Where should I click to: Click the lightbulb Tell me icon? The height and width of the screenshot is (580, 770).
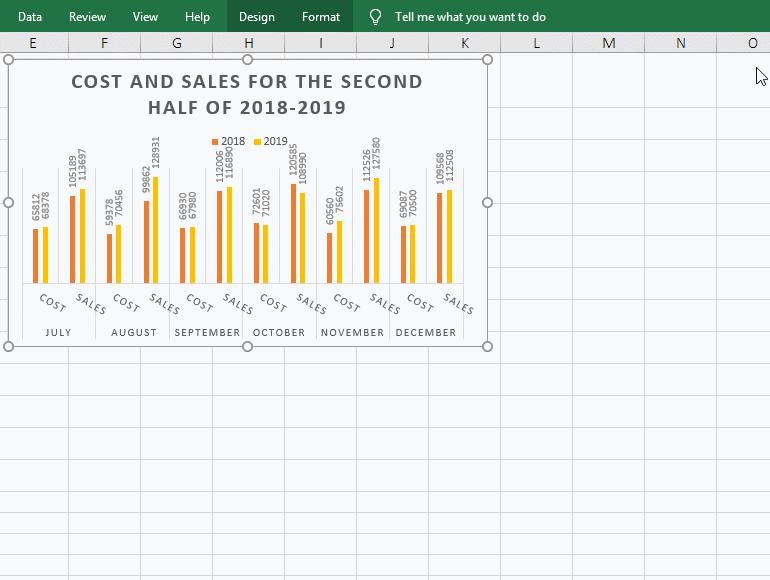click(x=375, y=17)
